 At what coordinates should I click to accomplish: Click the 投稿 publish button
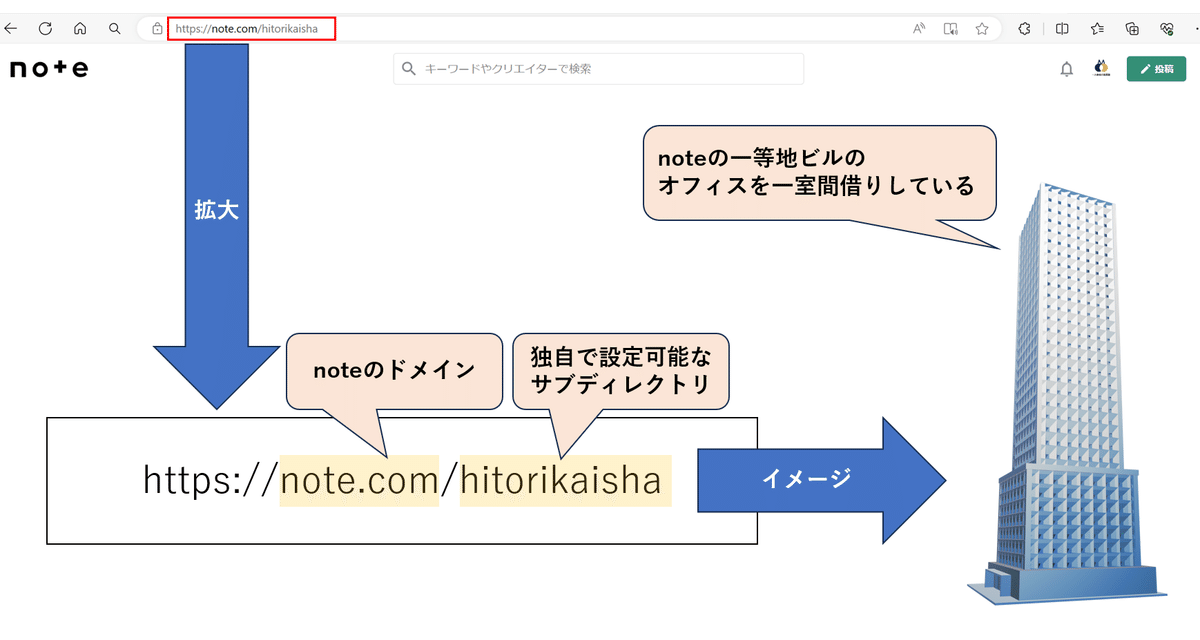coord(1156,69)
